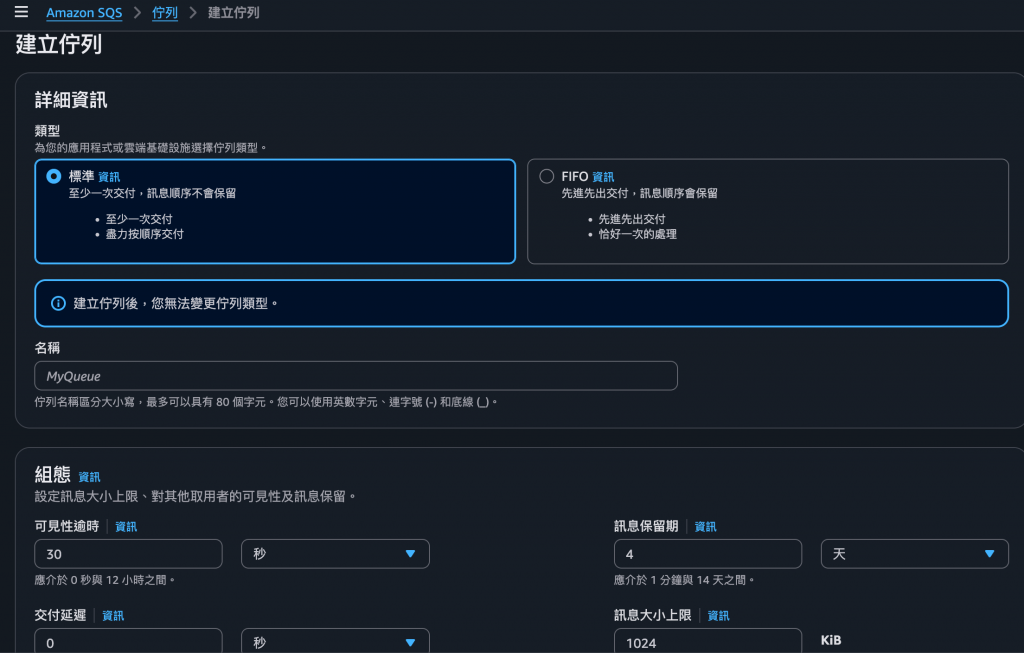Screen dimensions: 1024x653
Task: Focus the 名稱 MyQueue input field
Action: 356,376
